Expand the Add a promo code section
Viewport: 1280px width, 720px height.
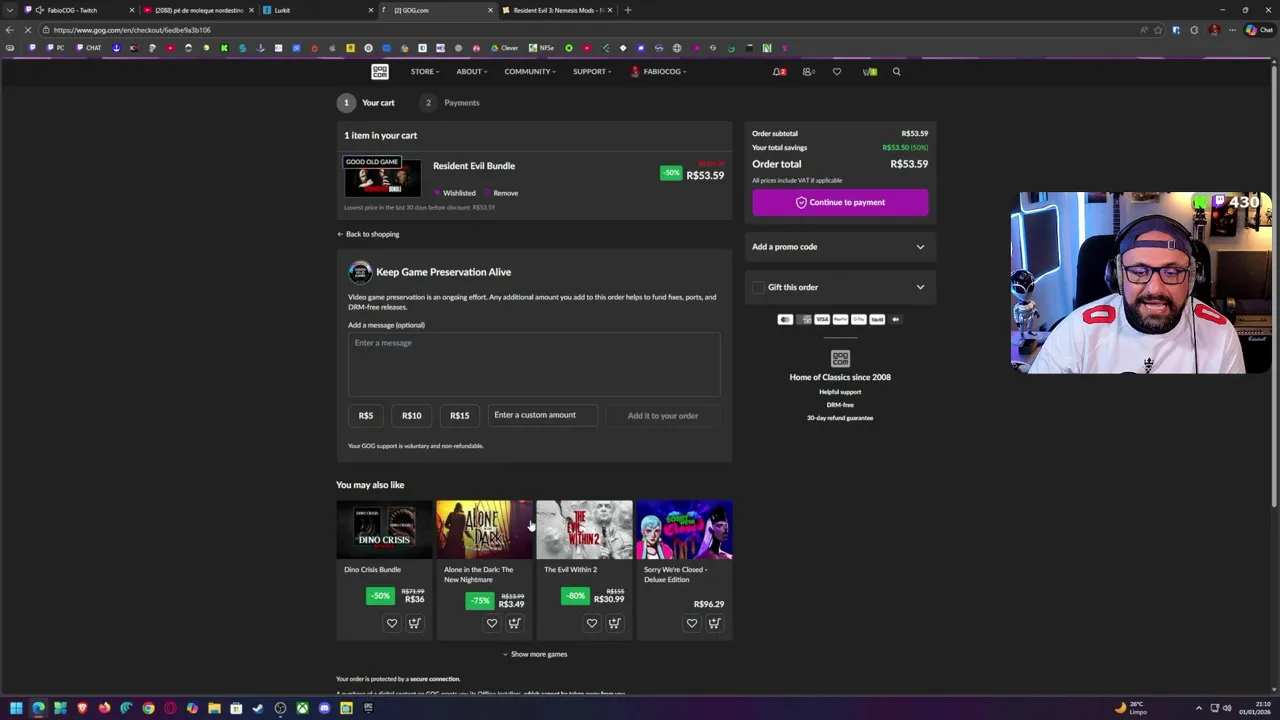(x=840, y=246)
